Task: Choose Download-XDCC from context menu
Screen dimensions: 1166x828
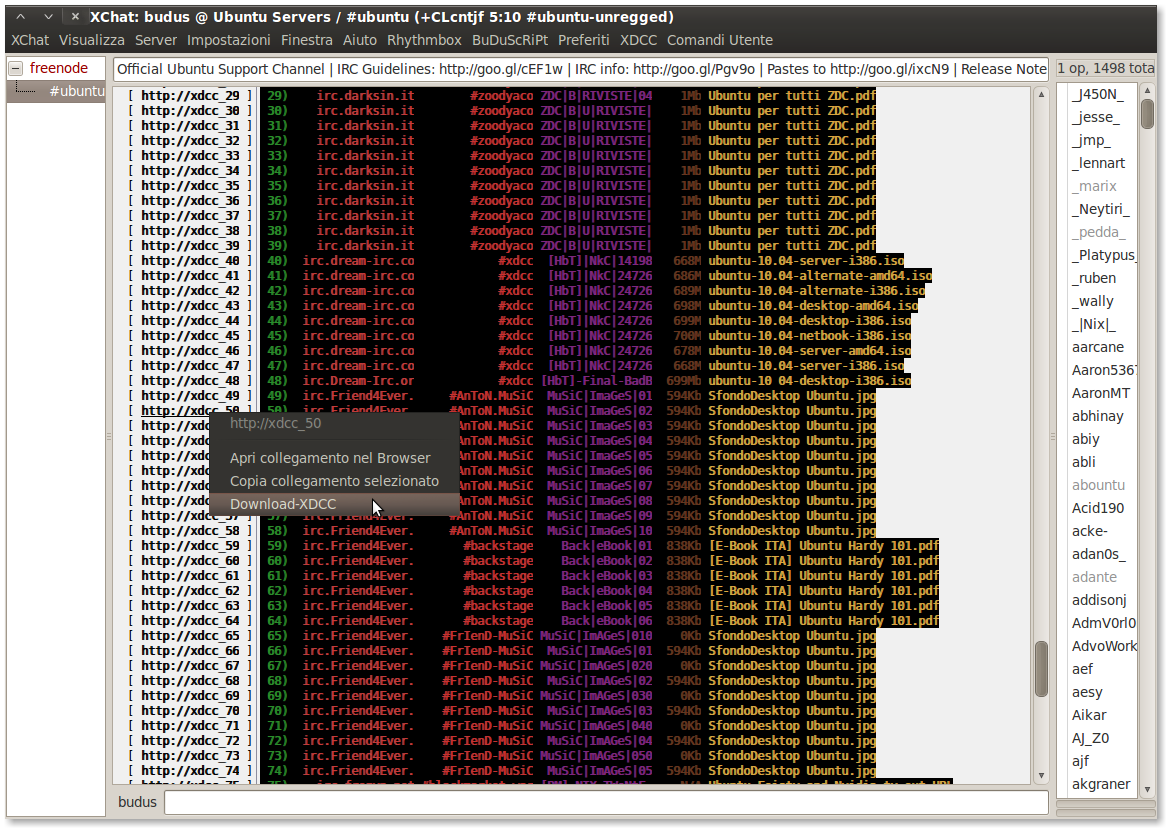Action: pos(283,504)
